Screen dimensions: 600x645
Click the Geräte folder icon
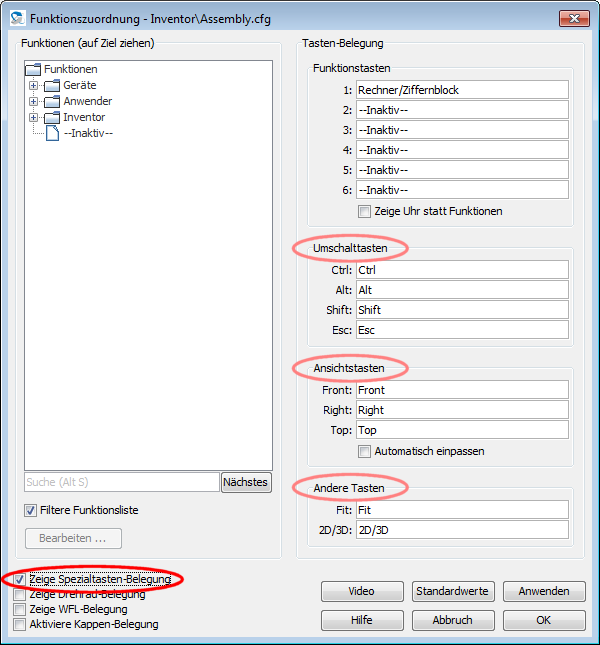[x=52, y=86]
